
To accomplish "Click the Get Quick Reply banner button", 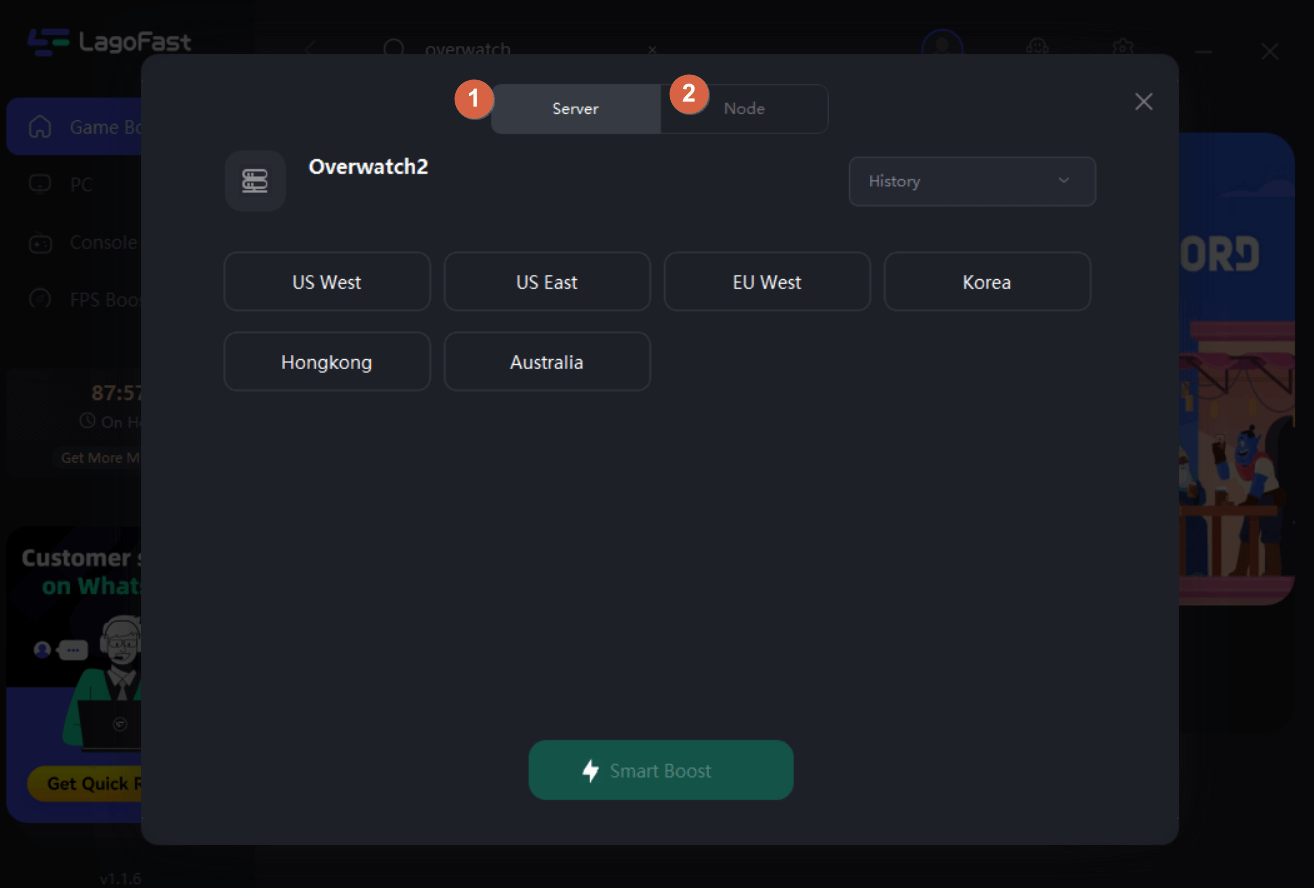I will [86, 784].
